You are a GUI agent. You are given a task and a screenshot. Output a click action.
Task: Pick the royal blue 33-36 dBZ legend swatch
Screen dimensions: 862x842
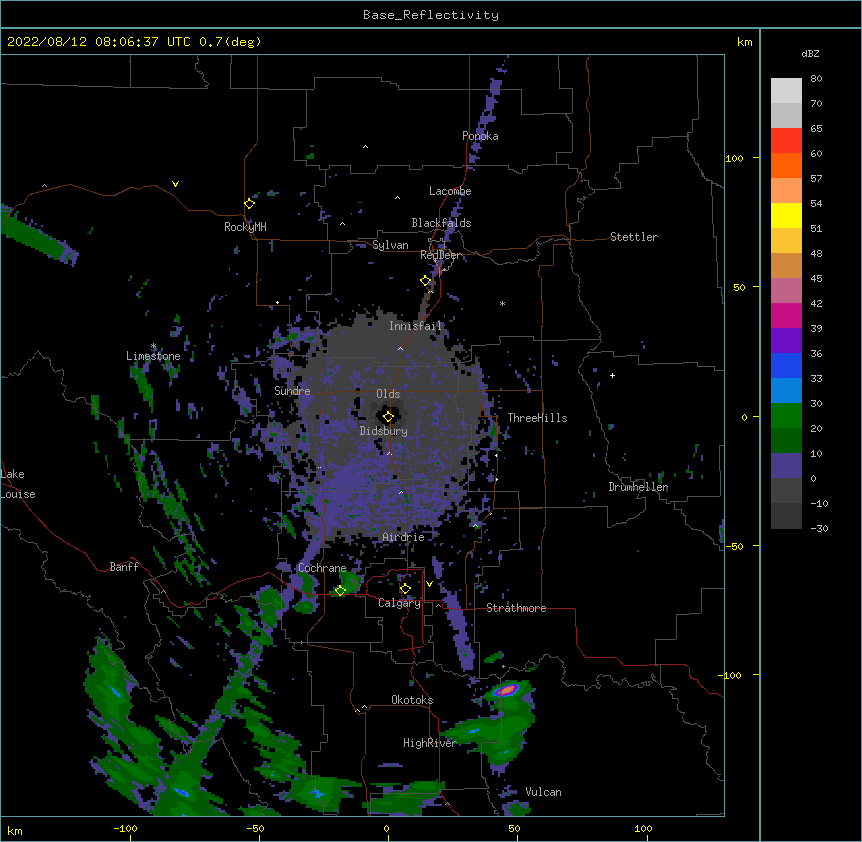coord(786,365)
